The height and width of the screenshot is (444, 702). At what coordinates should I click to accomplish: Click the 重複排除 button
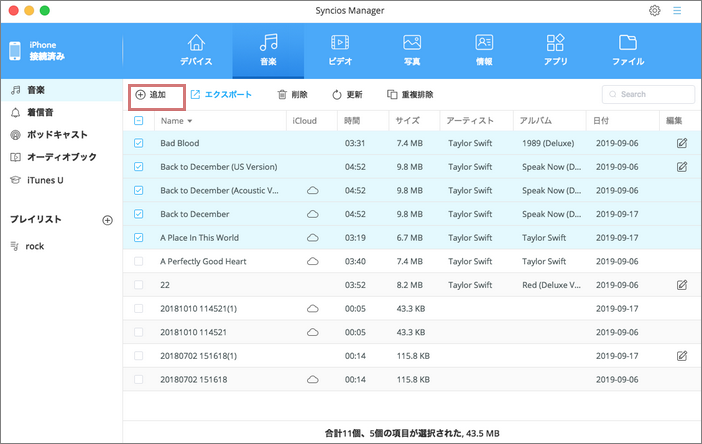pos(410,94)
